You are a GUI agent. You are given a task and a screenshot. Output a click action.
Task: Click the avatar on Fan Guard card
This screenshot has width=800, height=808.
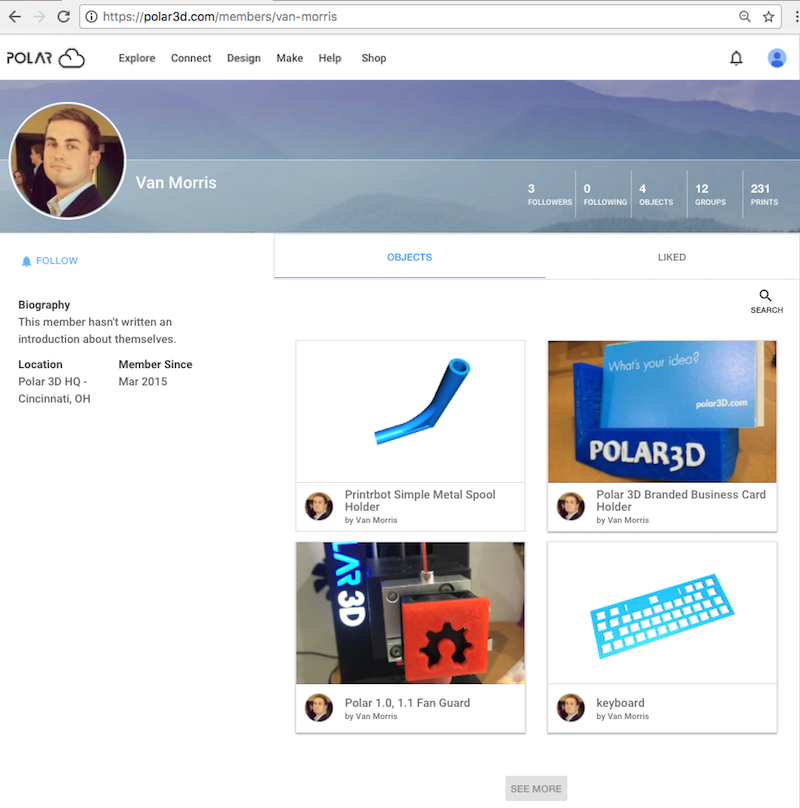[319, 708]
